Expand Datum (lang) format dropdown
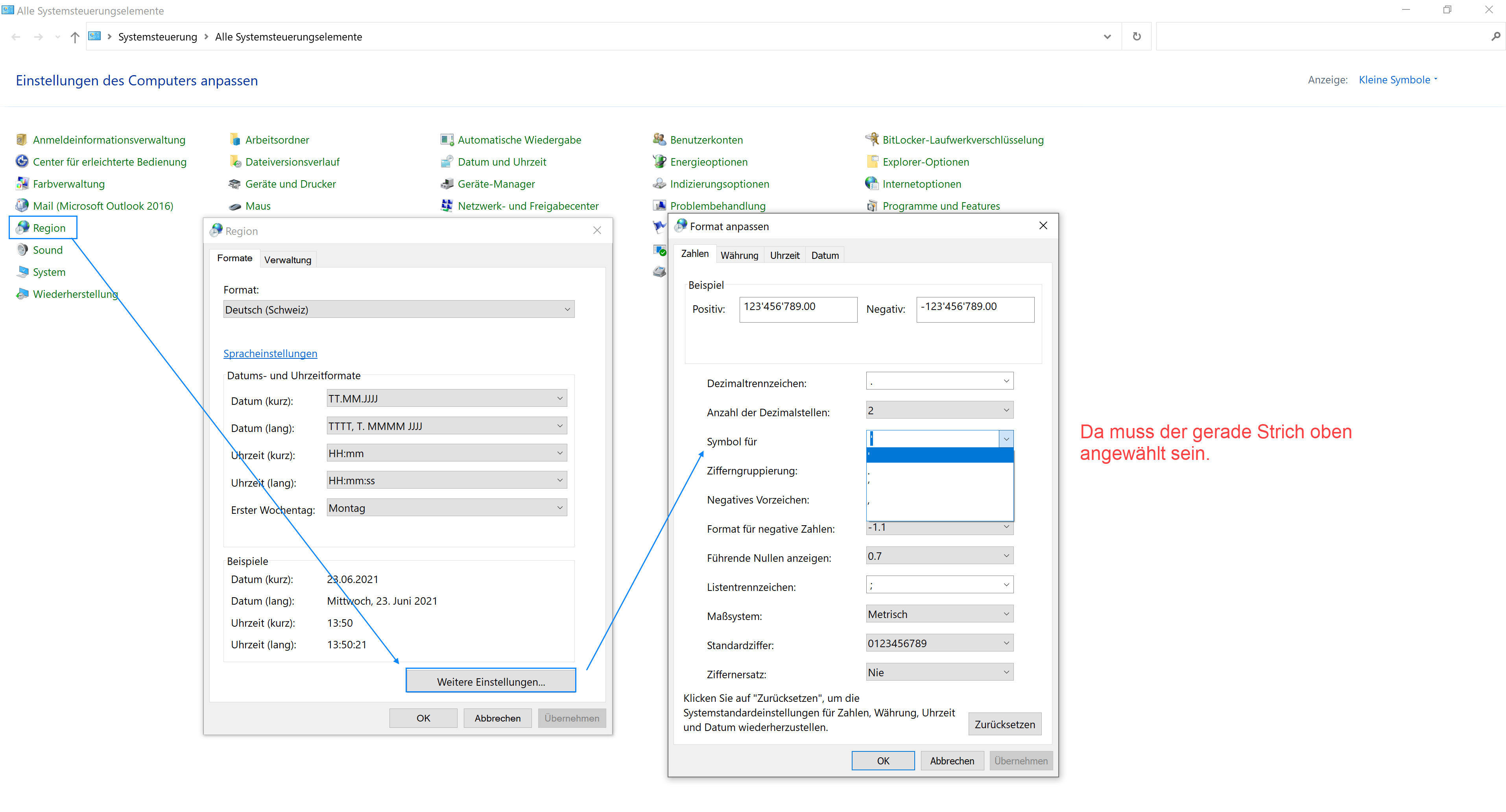 pos(447,426)
